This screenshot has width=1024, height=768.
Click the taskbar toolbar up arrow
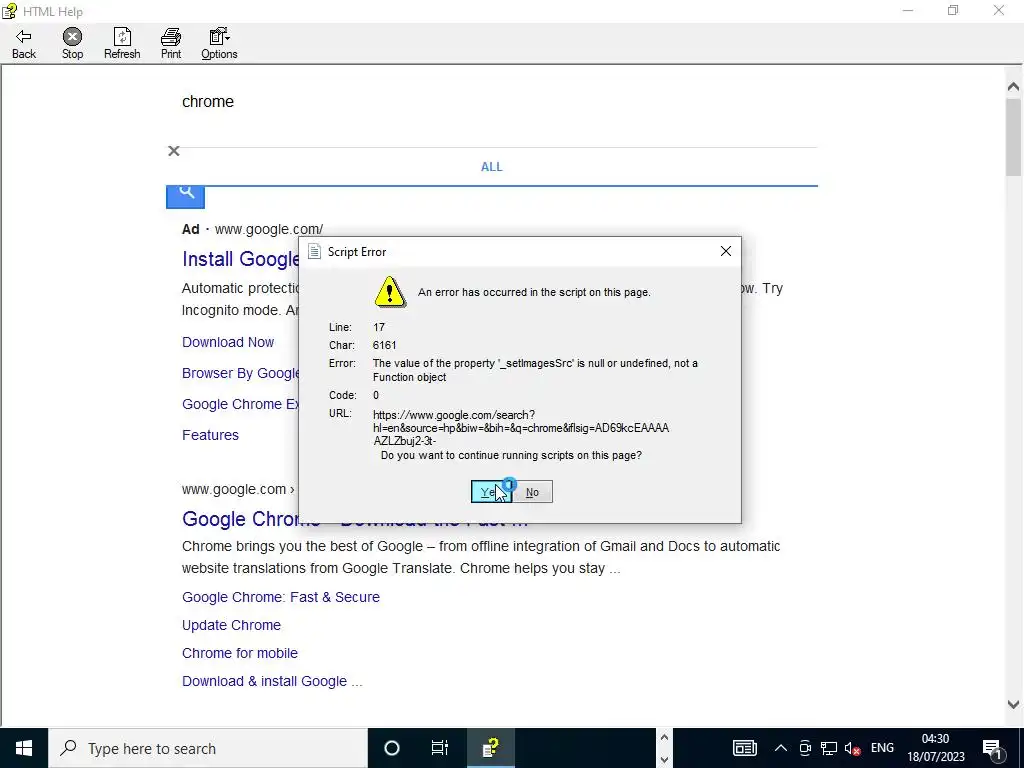click(664, 737)
